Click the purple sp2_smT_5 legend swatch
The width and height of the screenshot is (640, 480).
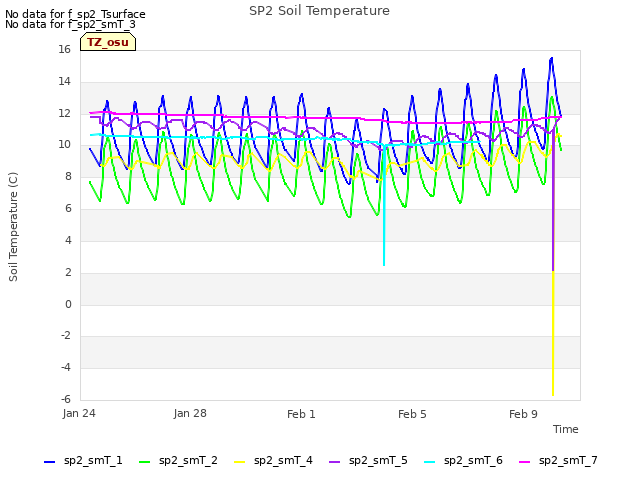(x=334, y=462)
